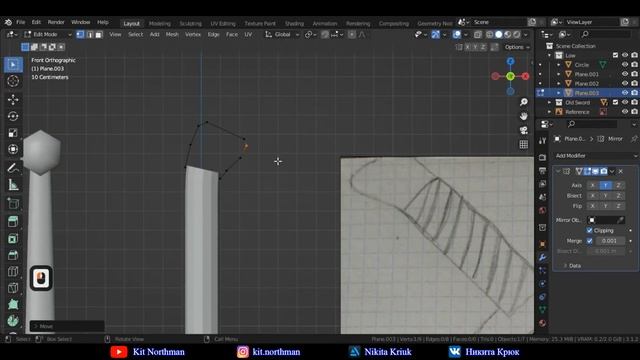Click the pan hand viewport icon

tap(524, 116)
